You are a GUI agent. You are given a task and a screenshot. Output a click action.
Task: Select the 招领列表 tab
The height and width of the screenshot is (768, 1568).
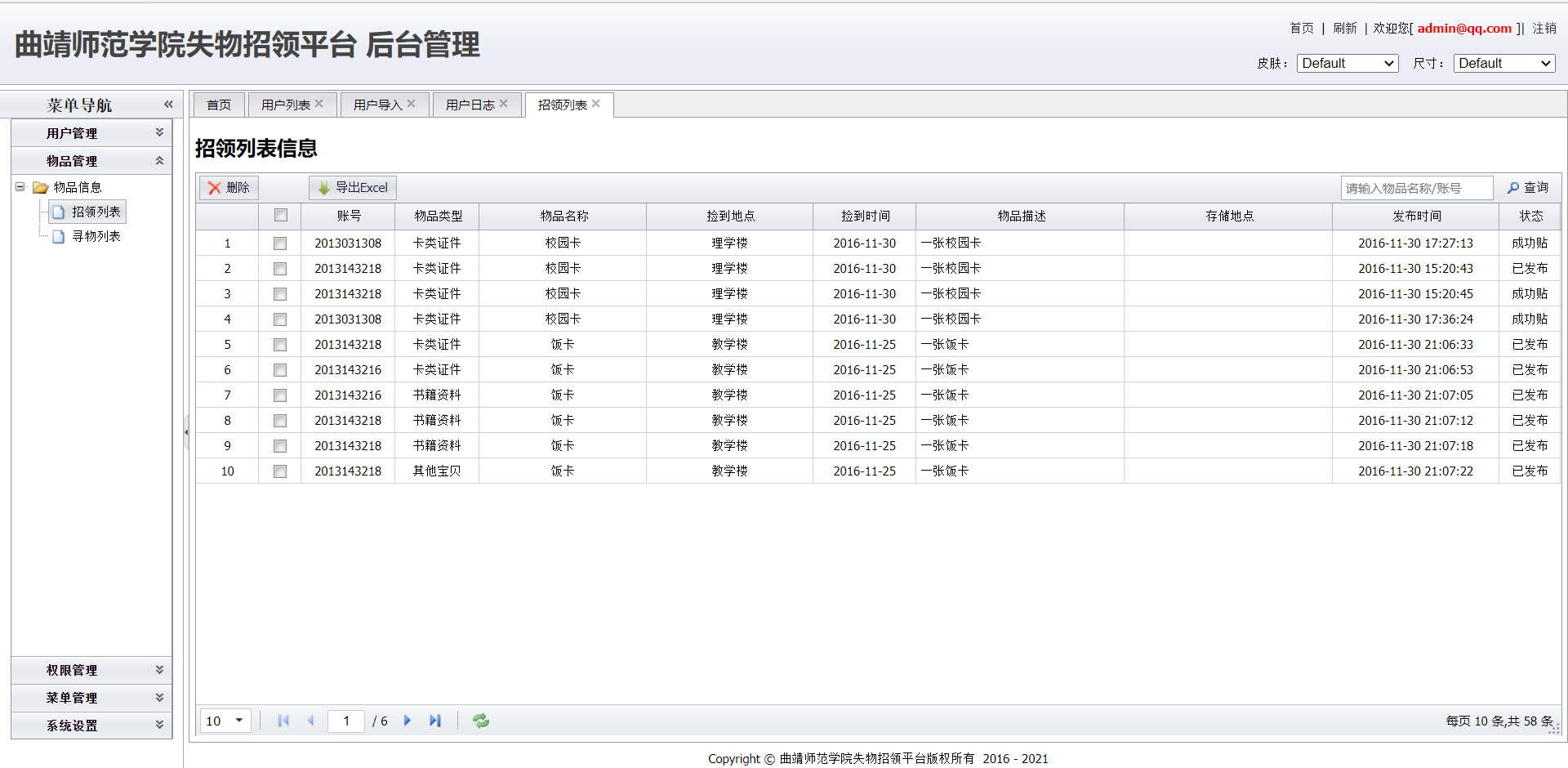563,105
